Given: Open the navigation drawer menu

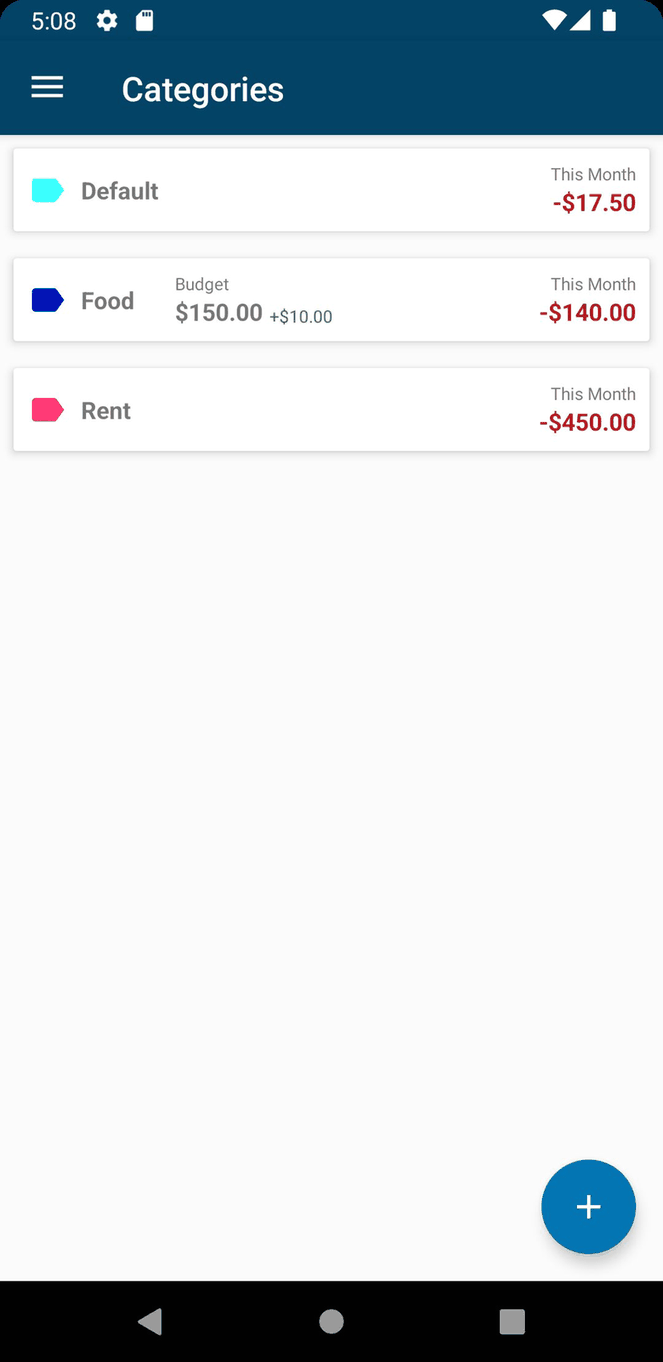Looking at the screenshot, I should pyautogui.click(x=46, y=87).
